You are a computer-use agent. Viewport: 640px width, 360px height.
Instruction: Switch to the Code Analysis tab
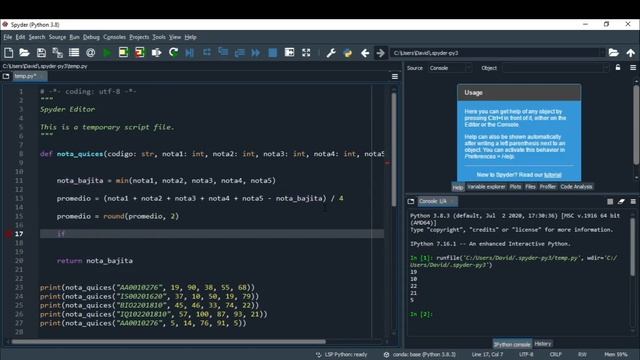pos(576,187)
